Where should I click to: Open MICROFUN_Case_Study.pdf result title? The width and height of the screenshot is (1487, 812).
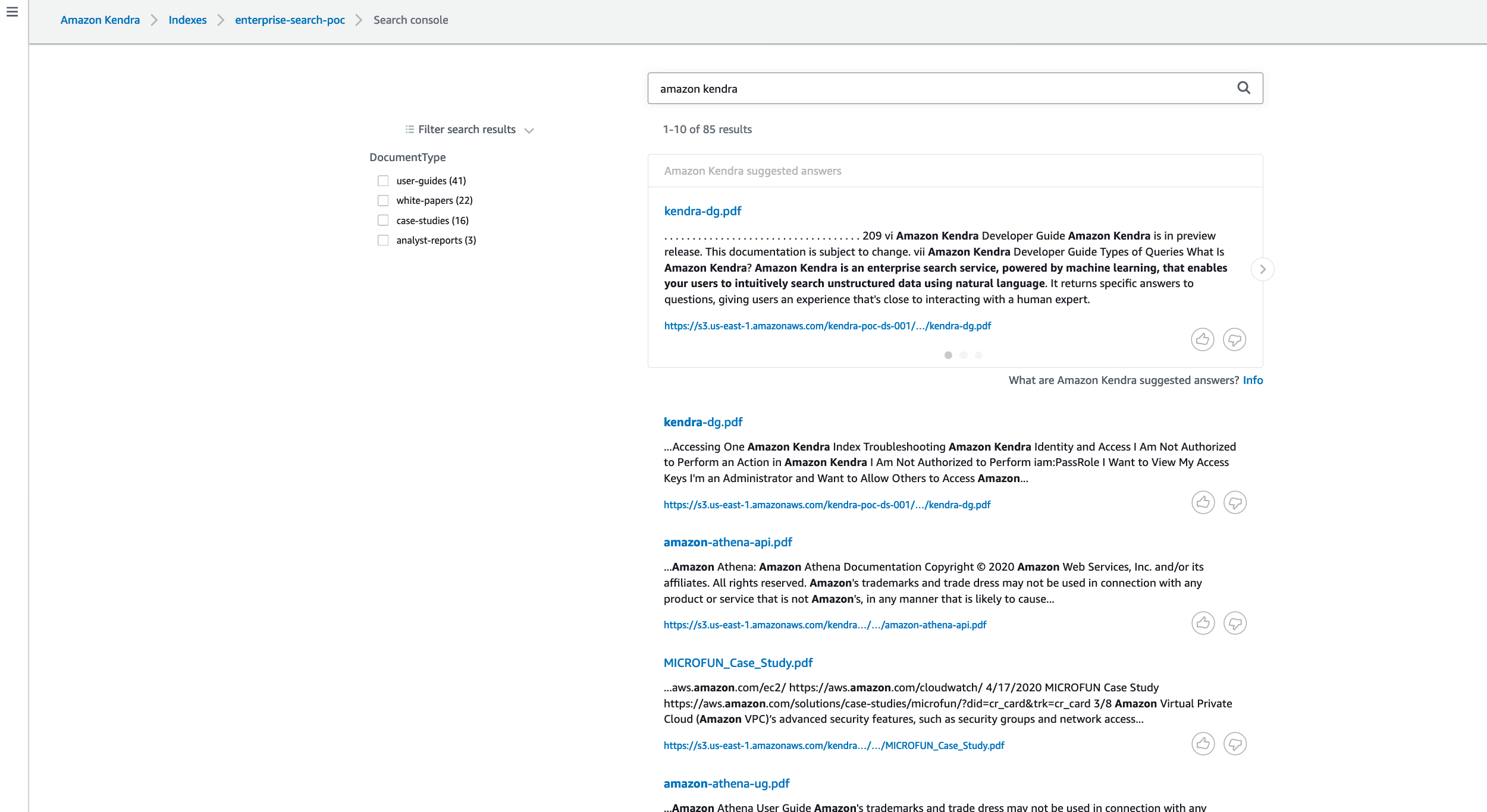pos(738,663)
